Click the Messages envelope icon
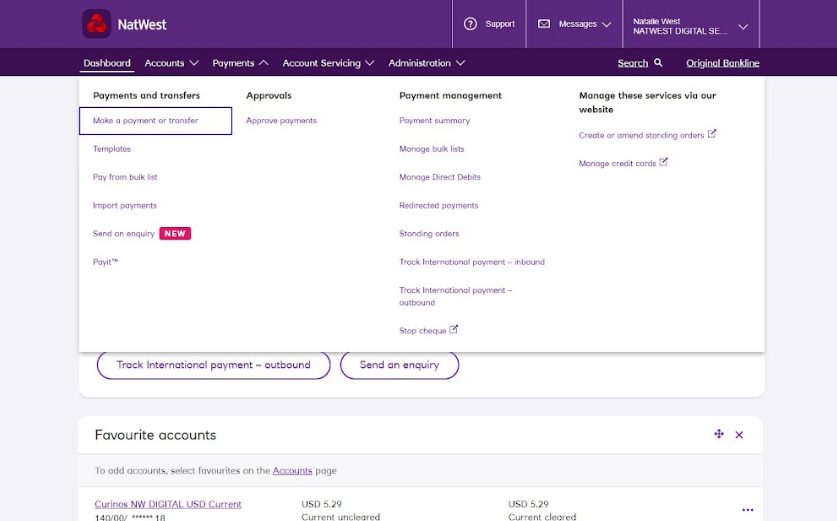Screen dimensions: 837x521 pos(544,24)
